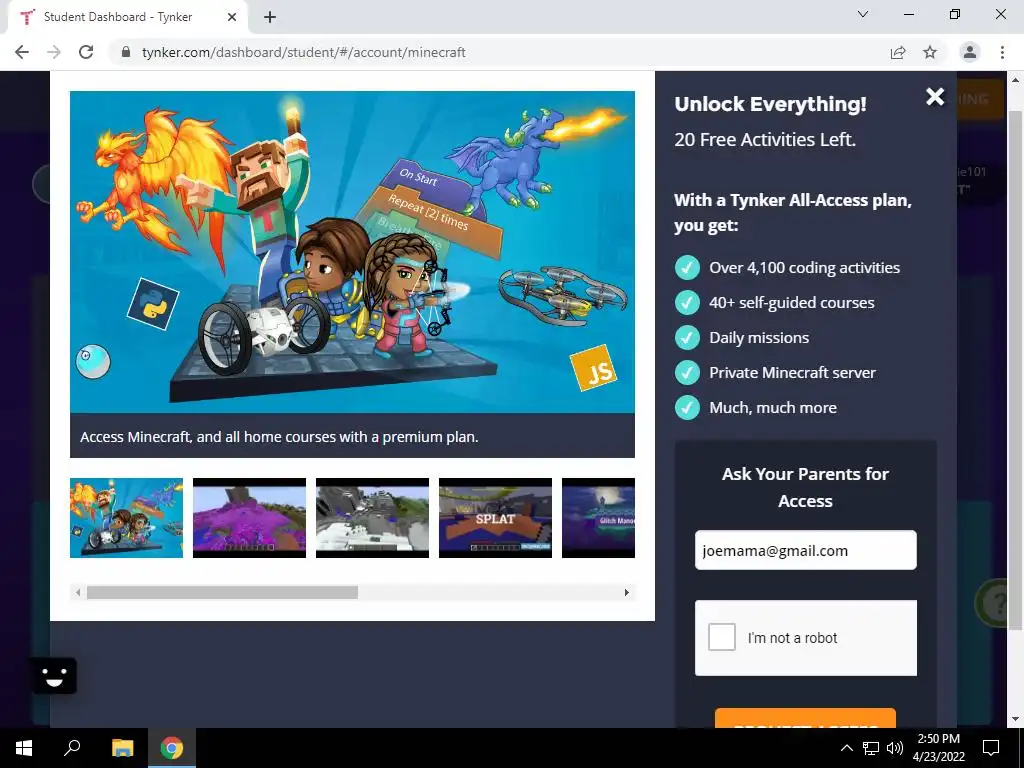Select the Glitch Manor thumbnail

[598, 518]
